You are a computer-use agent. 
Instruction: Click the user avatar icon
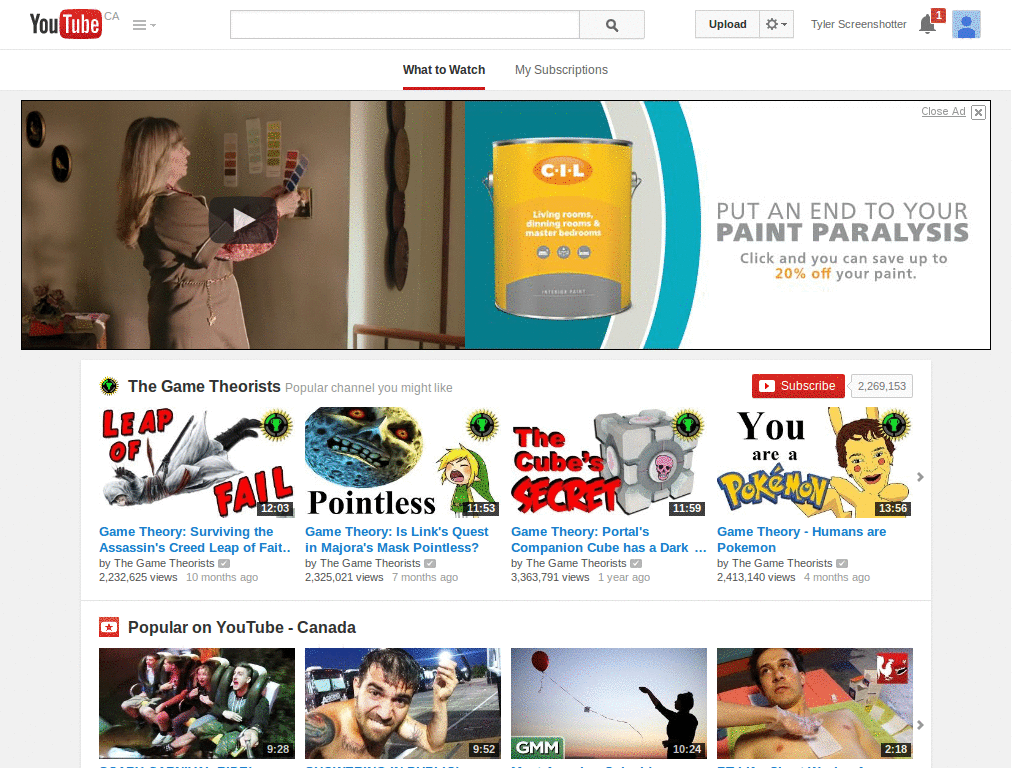(x=966, y=24)
